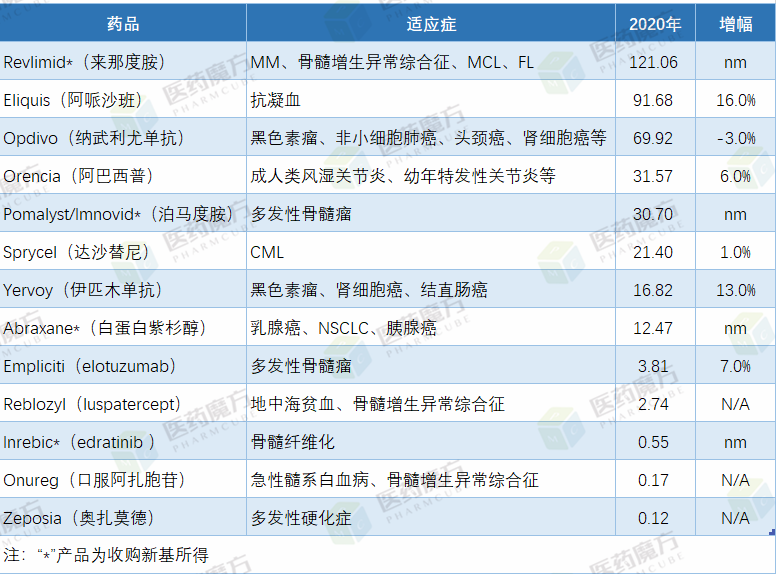Click the Inrebic (edratinib) cell

click(80, 442)
